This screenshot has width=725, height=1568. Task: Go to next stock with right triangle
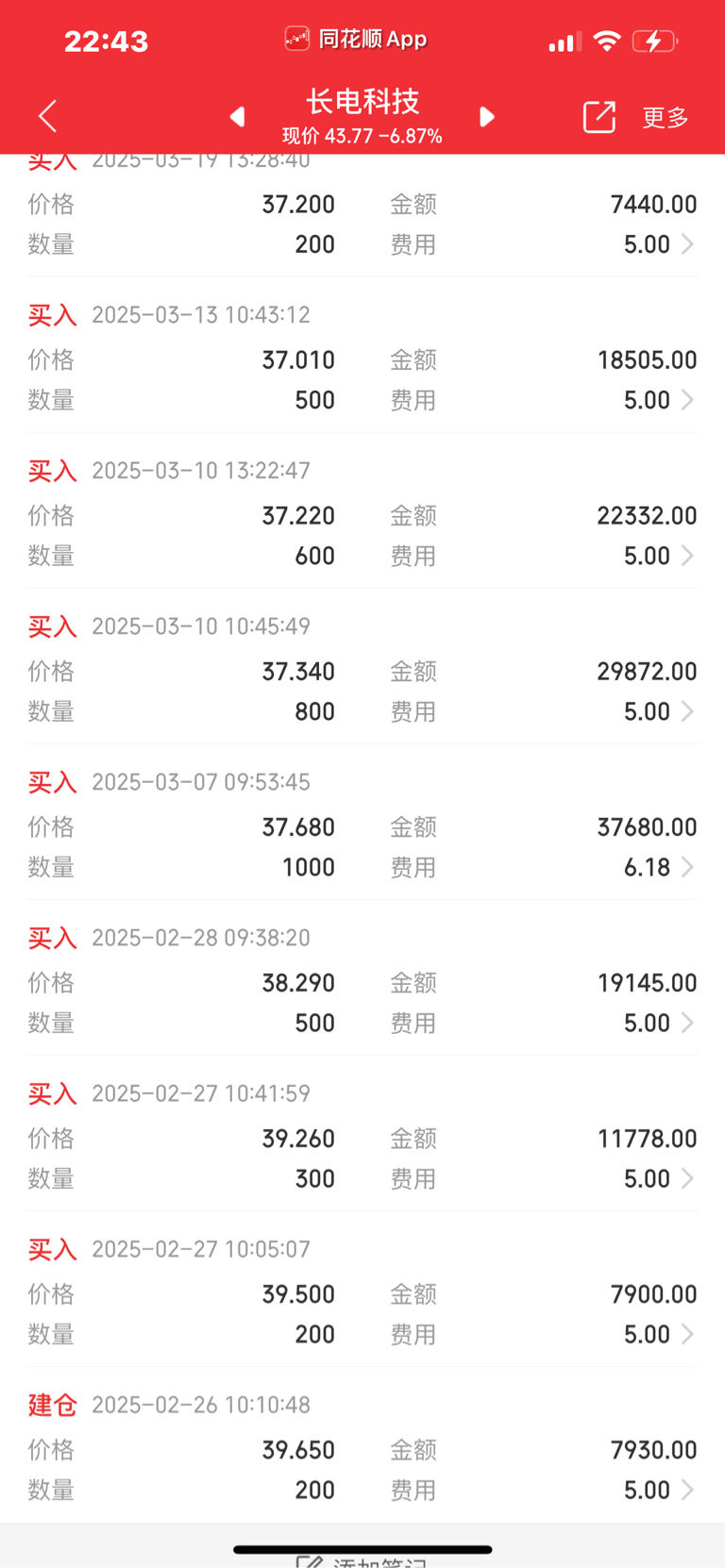click(486, 116)
